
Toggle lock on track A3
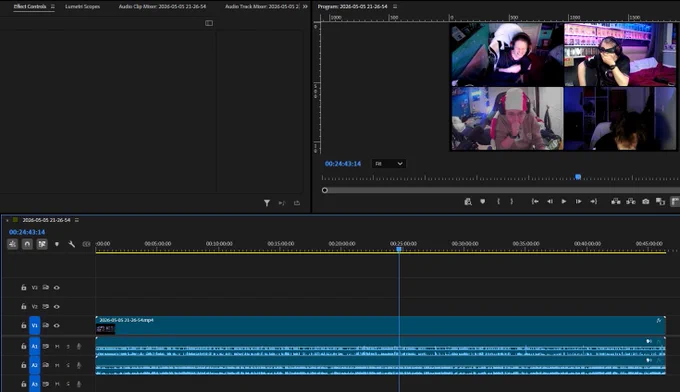tap(23, 384)
